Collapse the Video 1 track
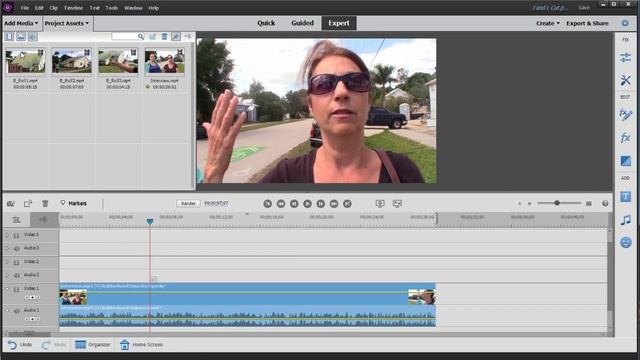Viewport: 640px width, 360px height. [x=7, y=289]
